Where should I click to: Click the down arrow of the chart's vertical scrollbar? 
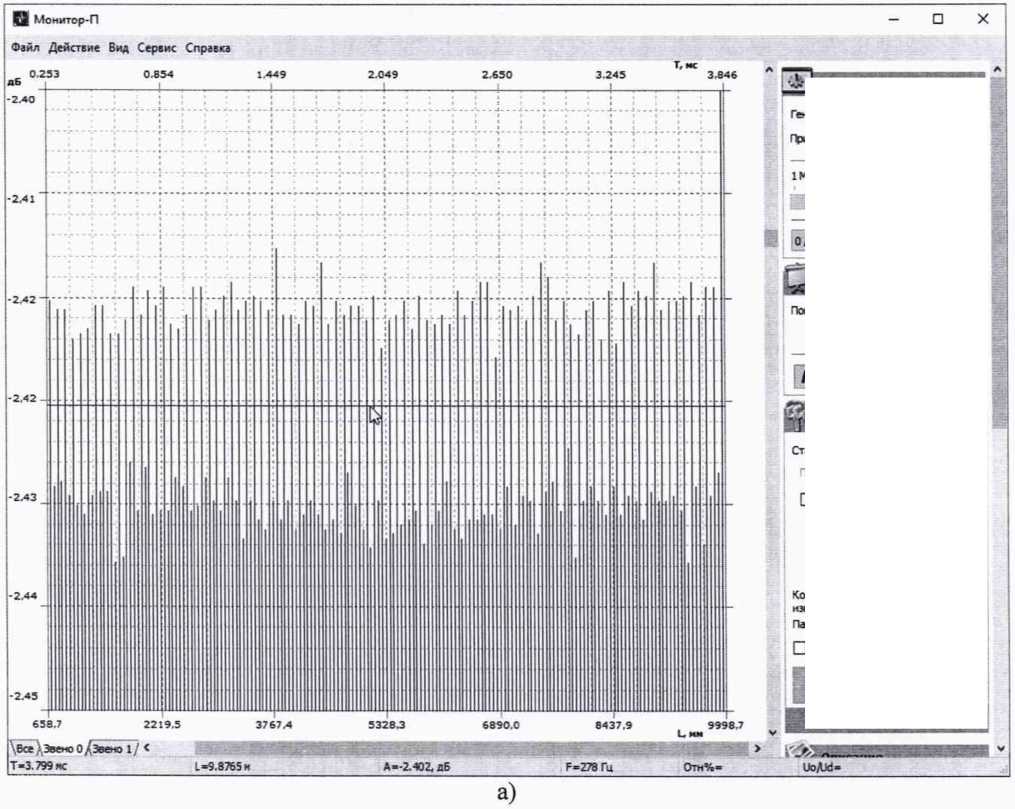pyautogui.click(x=770, y=732)
